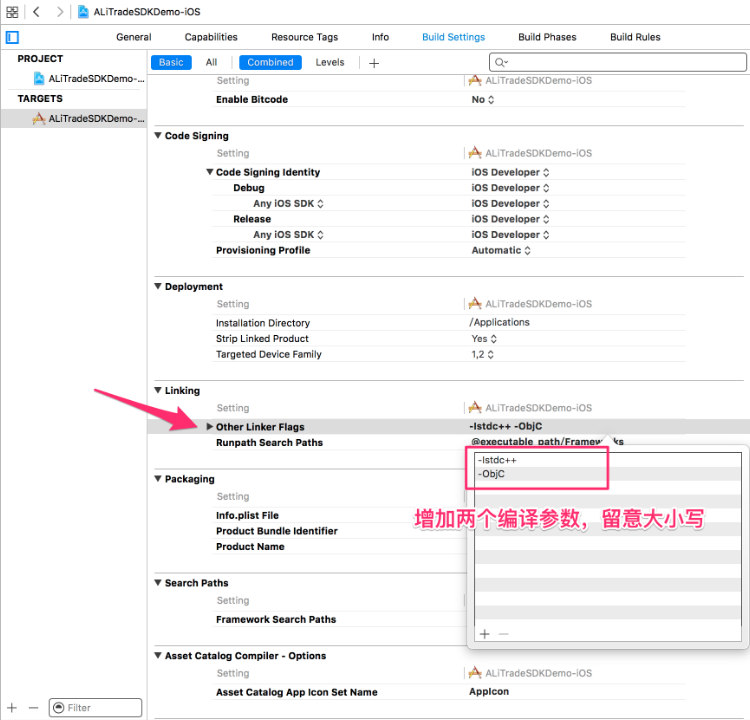
Task: Collapse the Code Signing section
Action: pyautogui.click(x=158, y=136)
